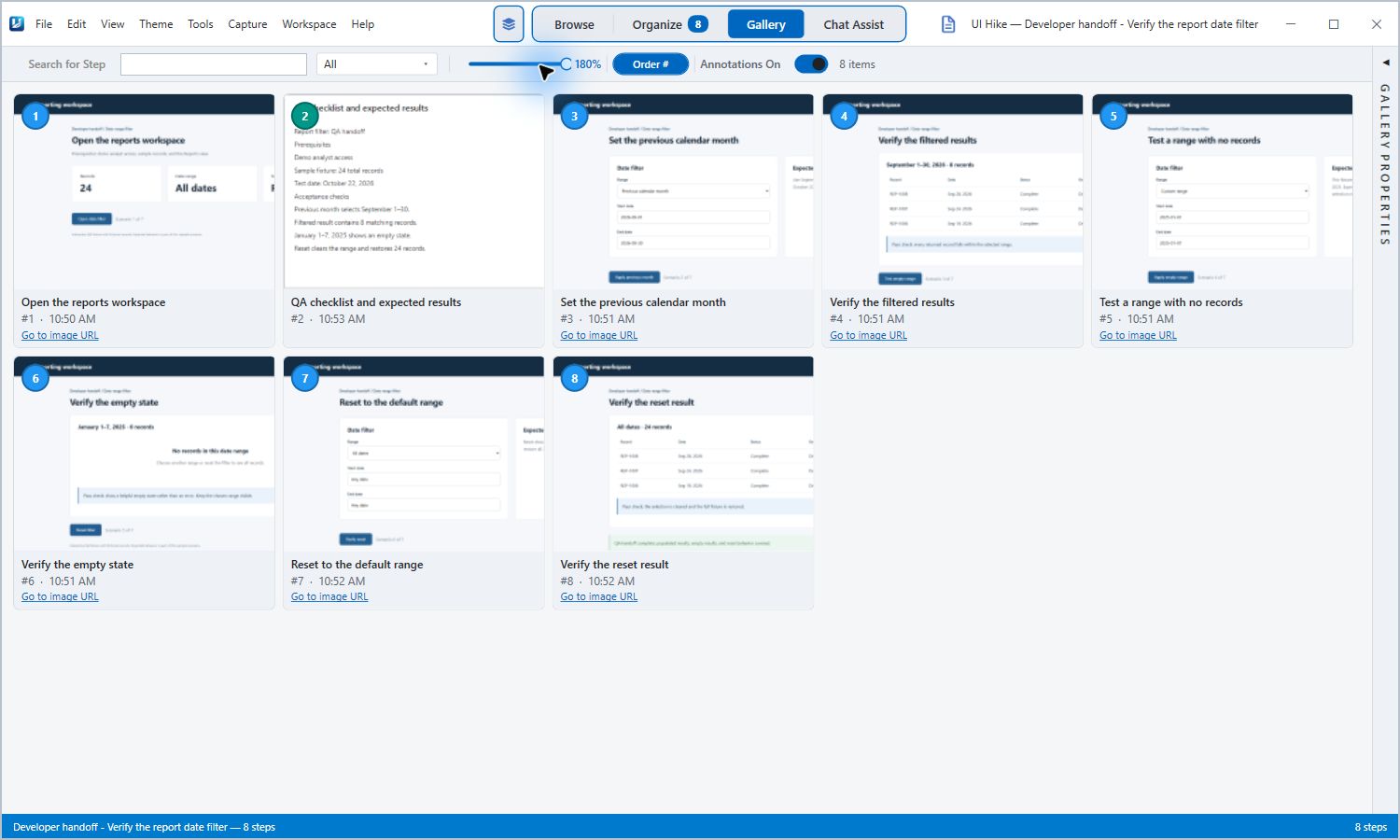Open the Tools menu

[201, 24]
